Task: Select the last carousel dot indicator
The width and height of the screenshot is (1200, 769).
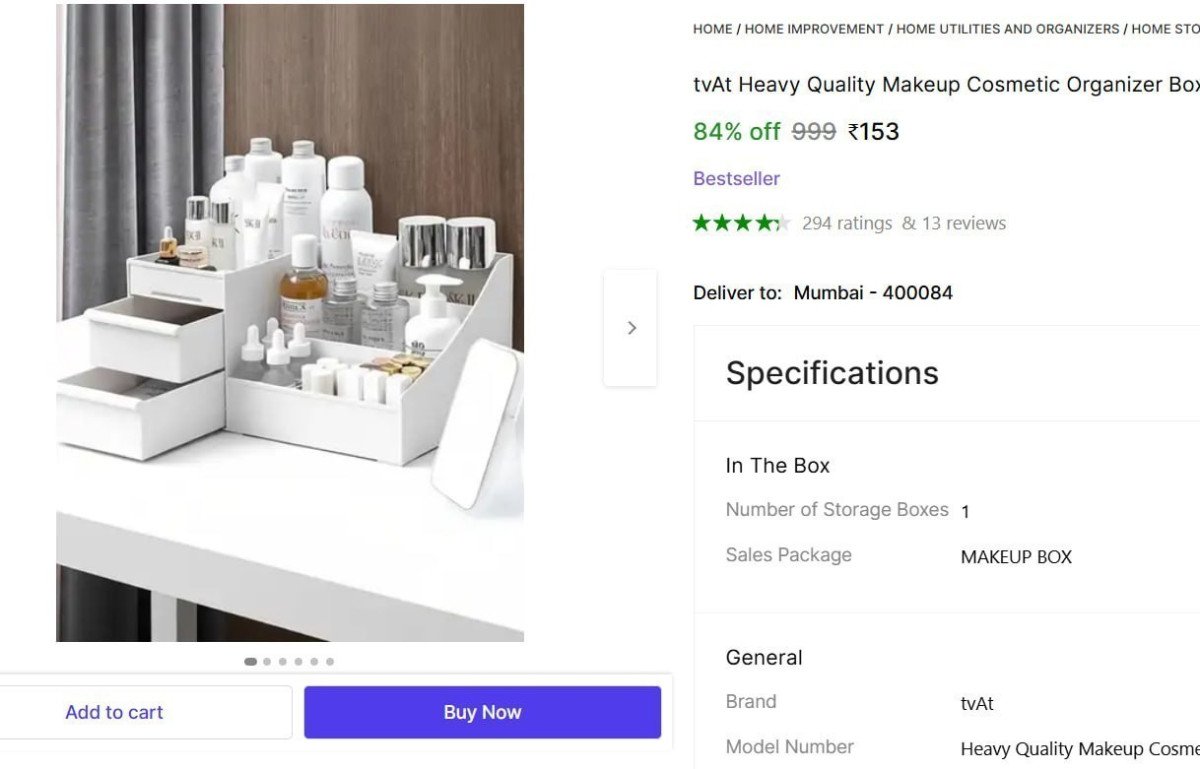Action: pos(329,661)
